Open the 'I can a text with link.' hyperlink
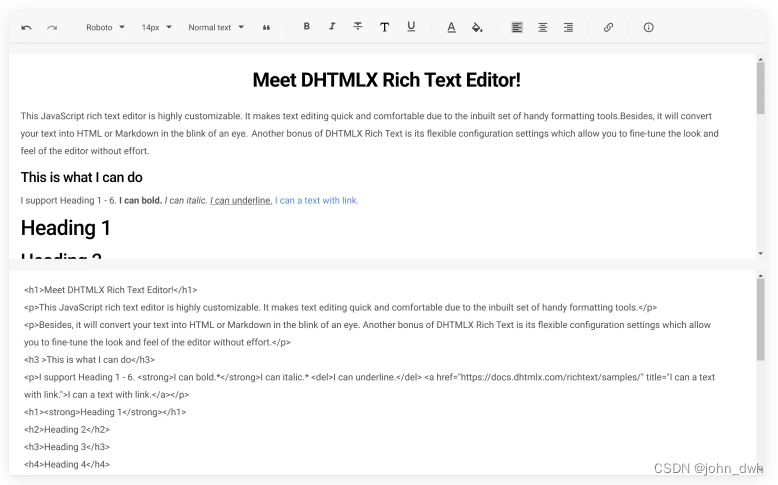Viewport: 778px width, 485px height. (317, 201)
